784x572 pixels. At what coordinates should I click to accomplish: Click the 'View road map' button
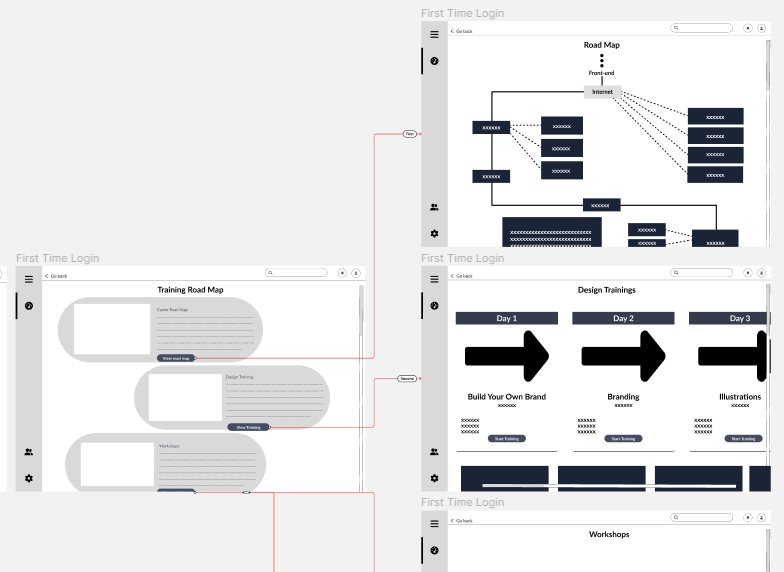[176, 357]
